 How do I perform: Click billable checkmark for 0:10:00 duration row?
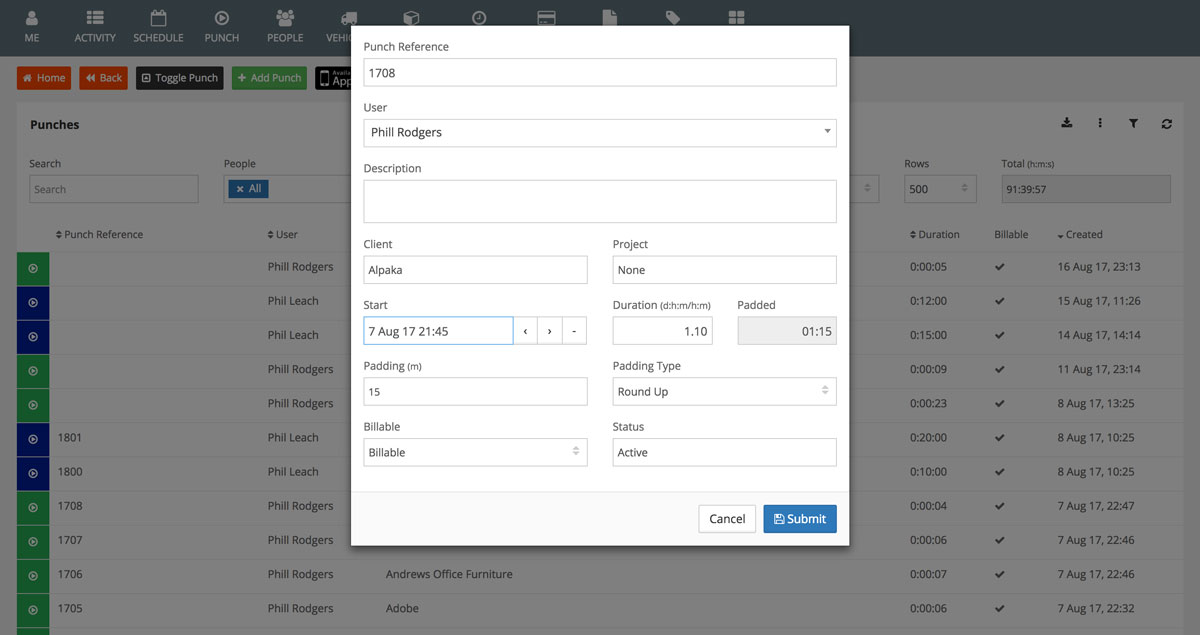pyautogui.click(x=1000, y=472)
